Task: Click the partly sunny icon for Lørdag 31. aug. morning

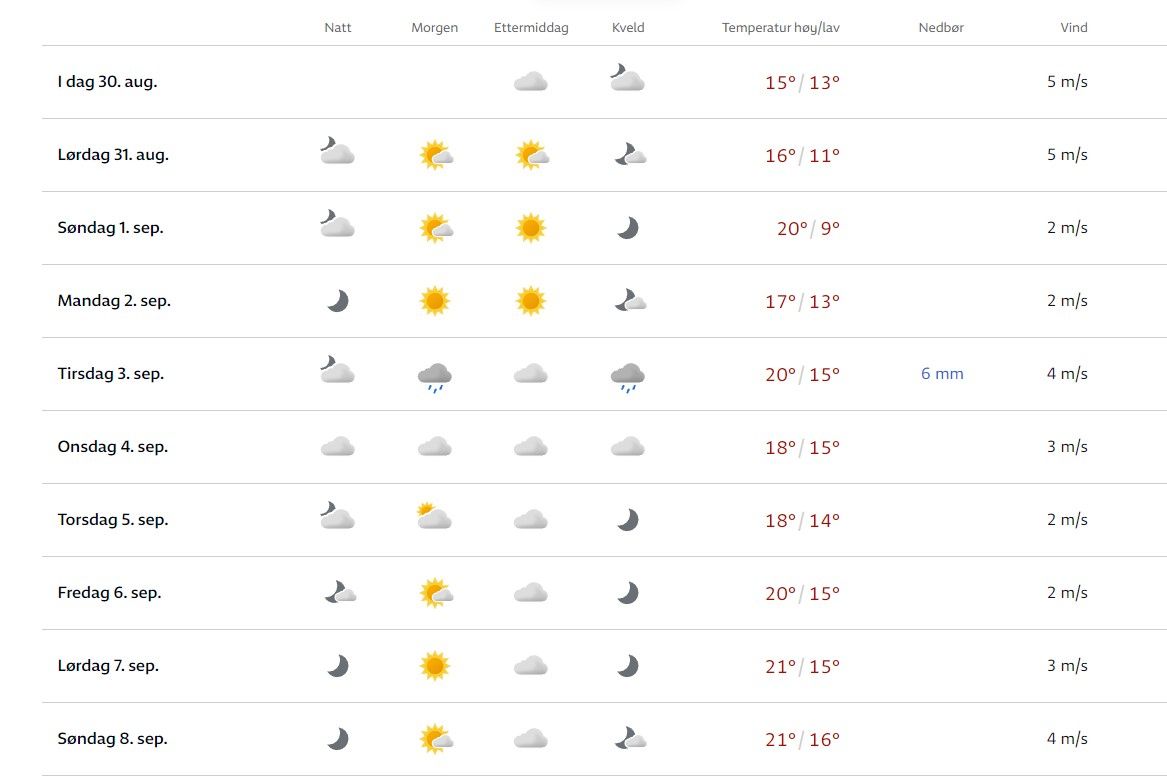Action: [435, 155]
